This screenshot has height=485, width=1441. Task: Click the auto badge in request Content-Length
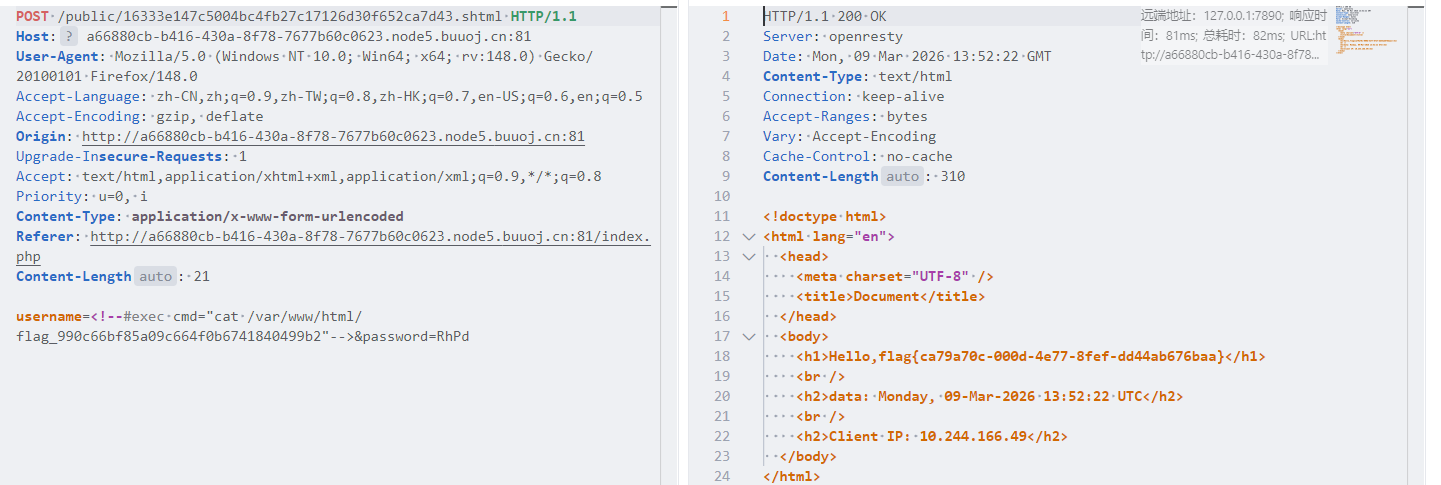155,277
